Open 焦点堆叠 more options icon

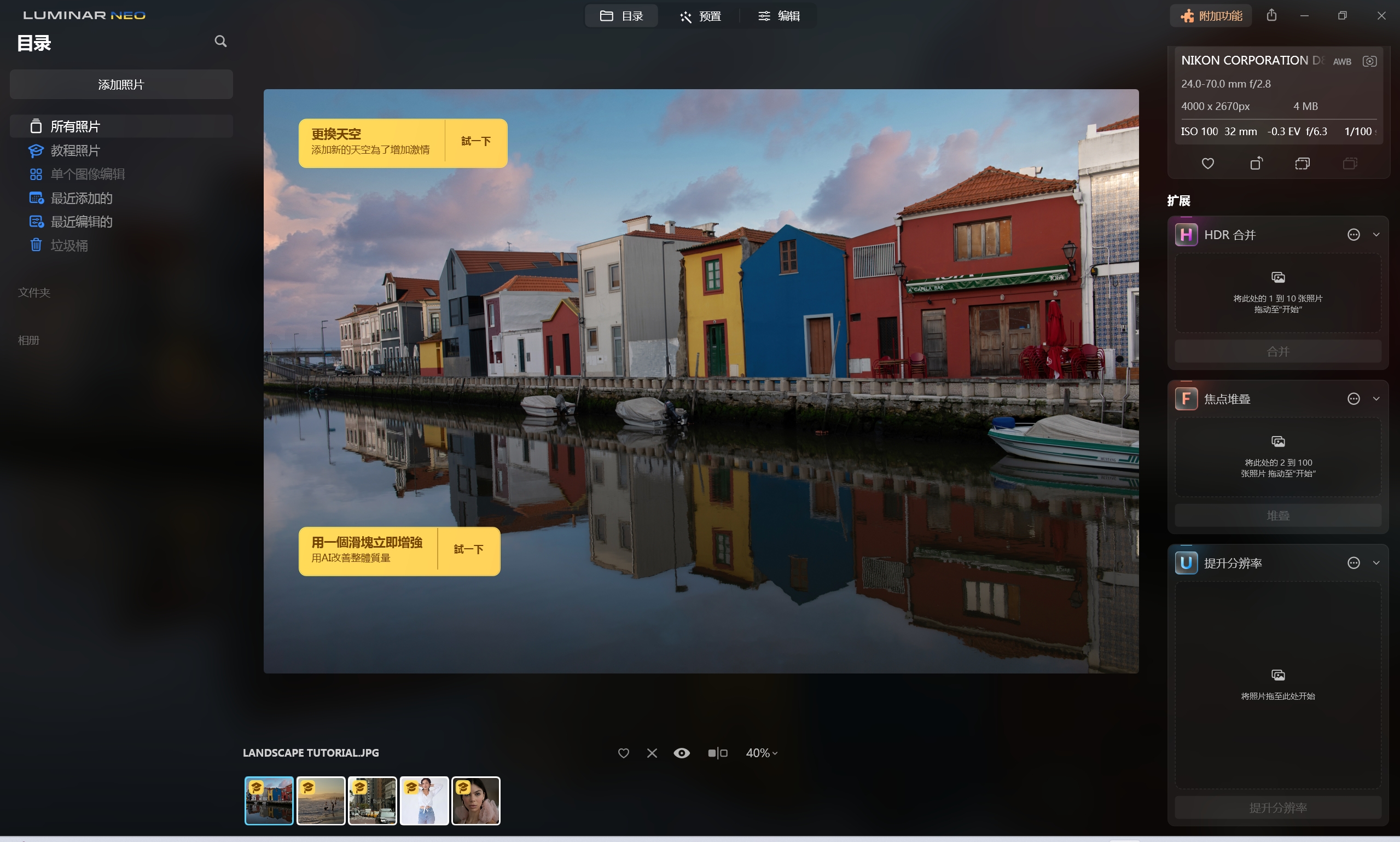point(1353,399)
